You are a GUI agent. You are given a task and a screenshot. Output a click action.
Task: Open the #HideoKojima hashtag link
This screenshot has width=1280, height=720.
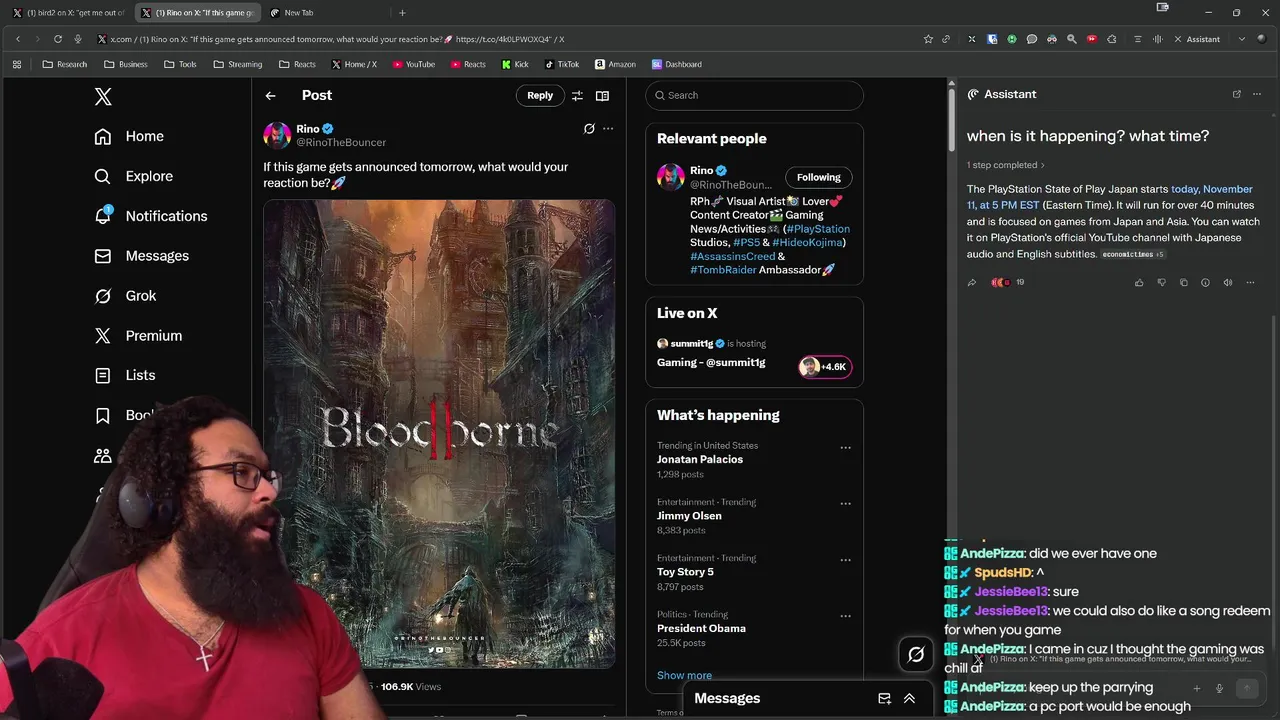click(x=807, y=242)
